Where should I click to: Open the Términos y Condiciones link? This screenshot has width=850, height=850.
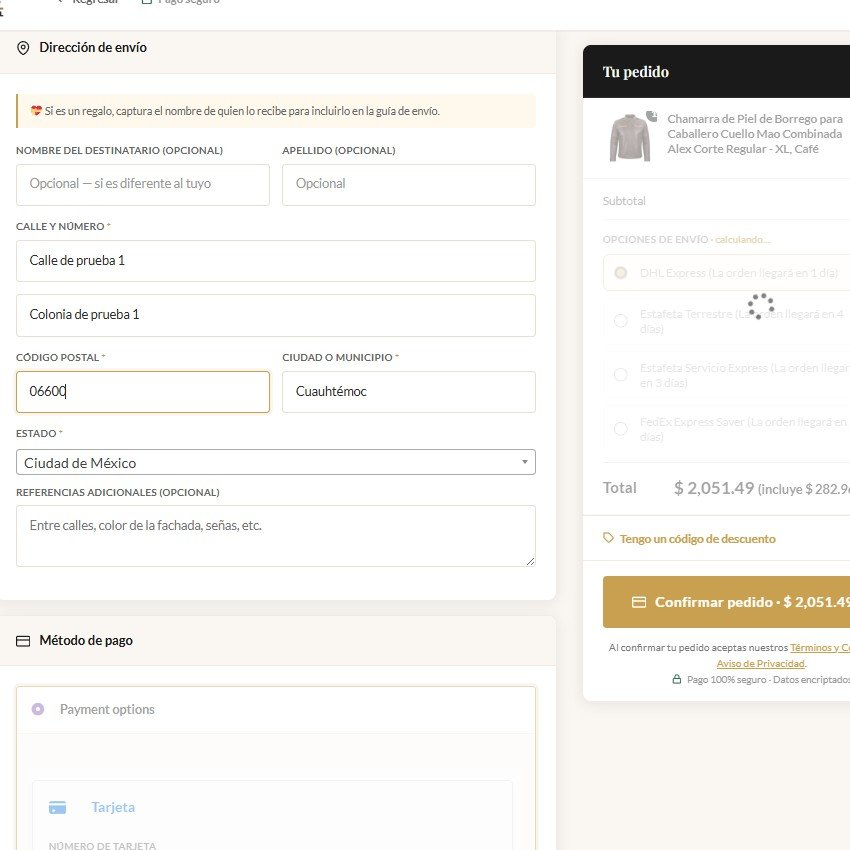[x=820, y=647]
